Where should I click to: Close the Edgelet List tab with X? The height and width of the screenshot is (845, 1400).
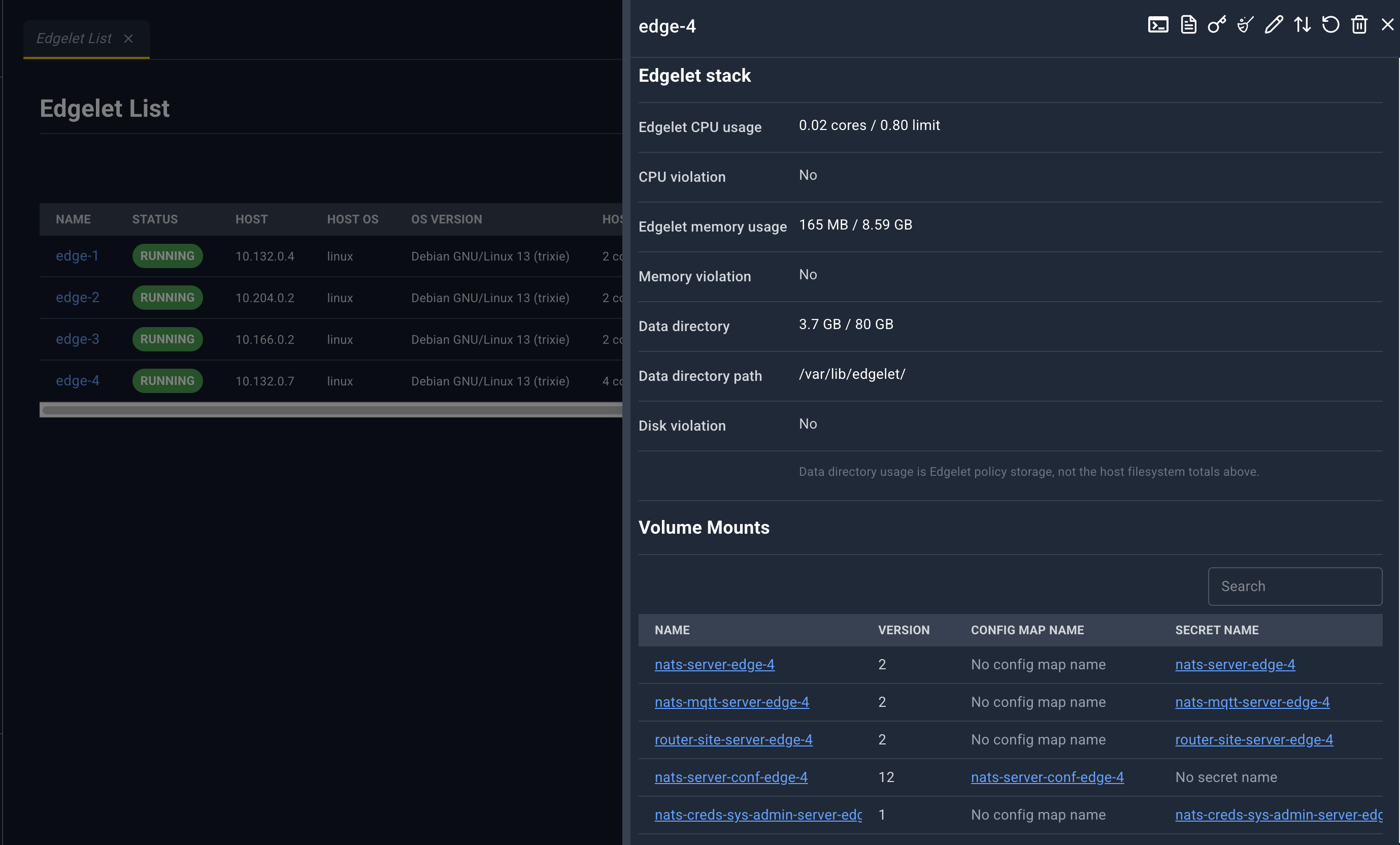[x=128, y=39]
